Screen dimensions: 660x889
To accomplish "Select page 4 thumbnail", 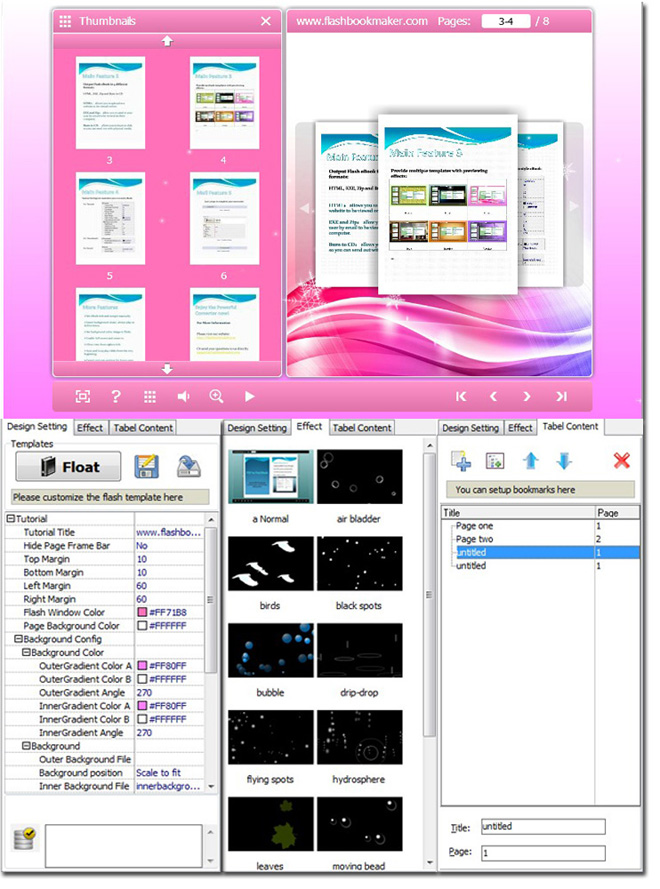I will click(225, 103).
